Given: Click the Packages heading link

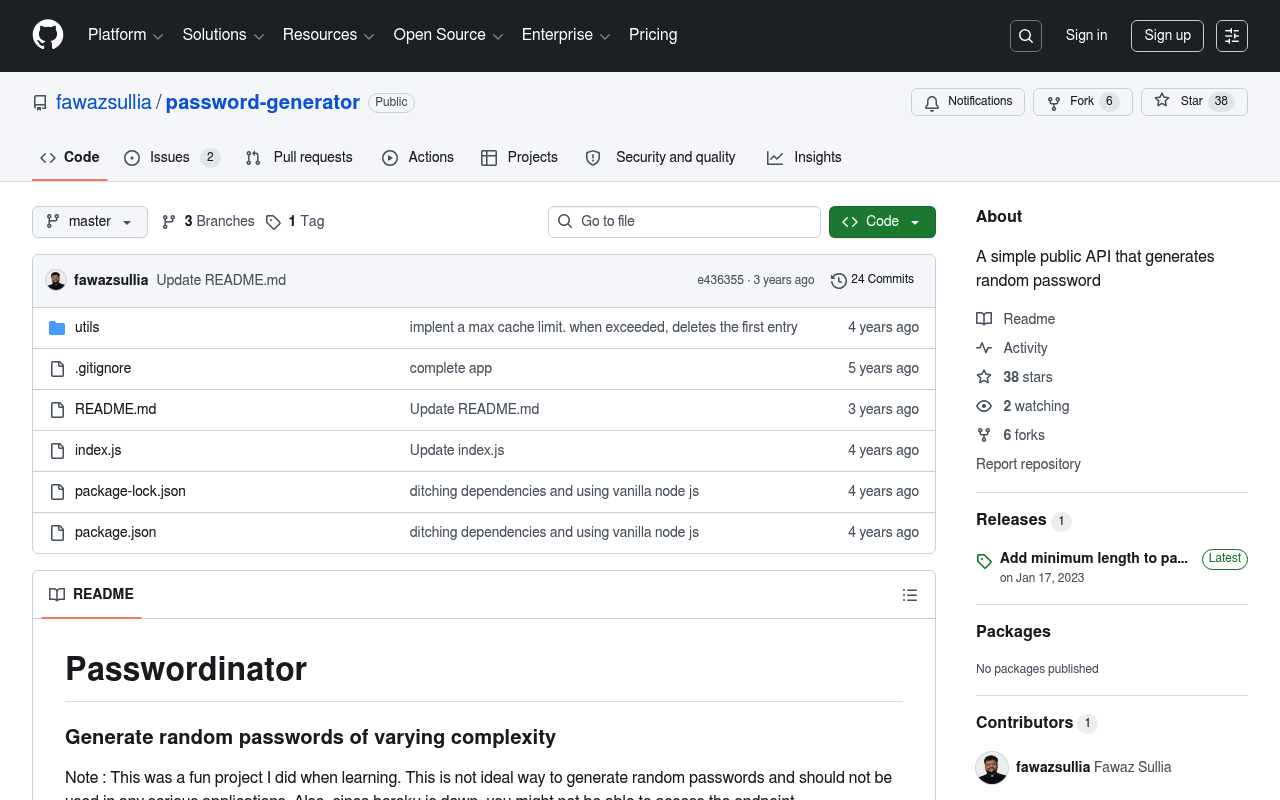Looking at the screenshot, I should pos(1013,631).
